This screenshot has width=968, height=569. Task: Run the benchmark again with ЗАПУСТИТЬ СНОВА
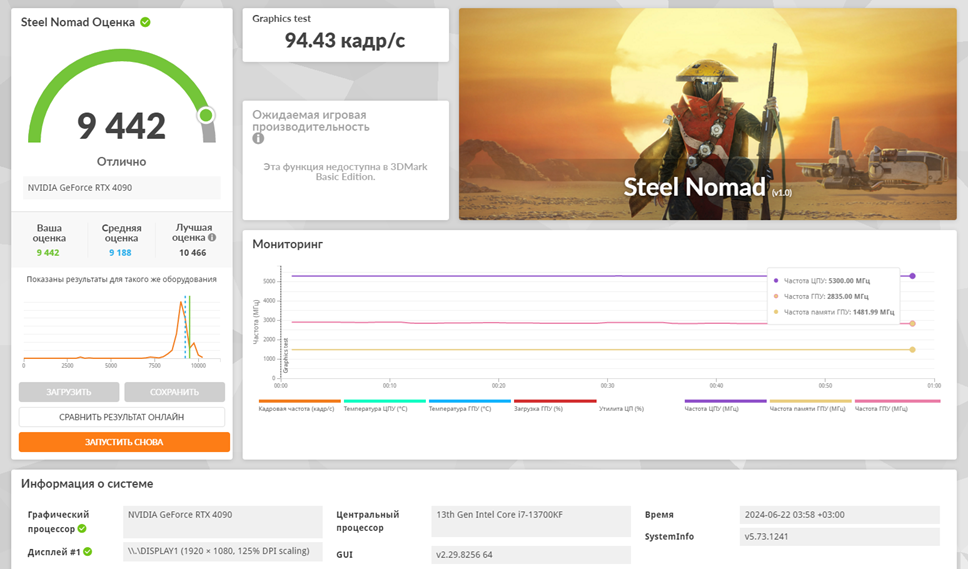124,442
